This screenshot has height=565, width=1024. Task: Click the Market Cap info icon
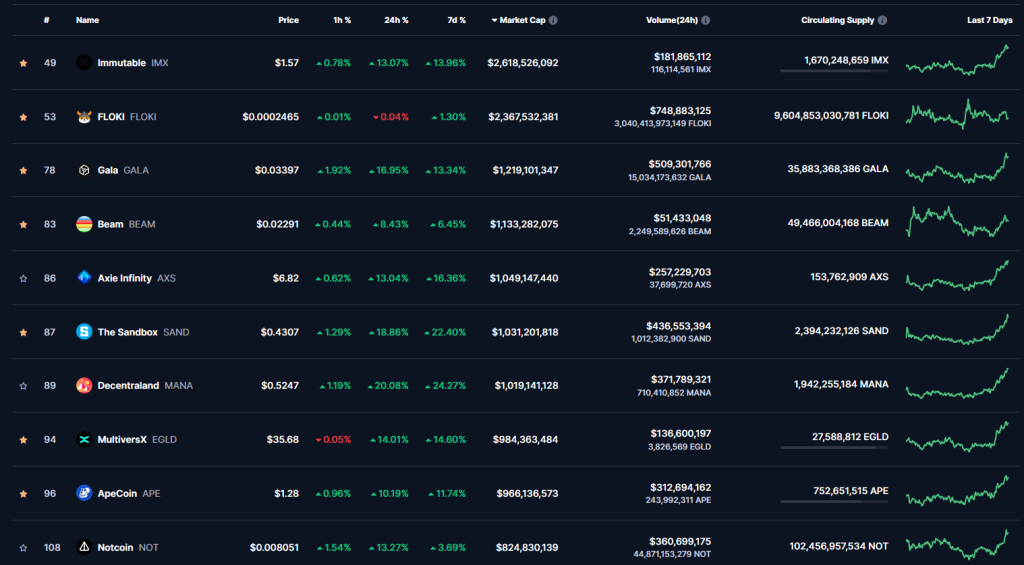pyautogui.click(x=553, y=20)
